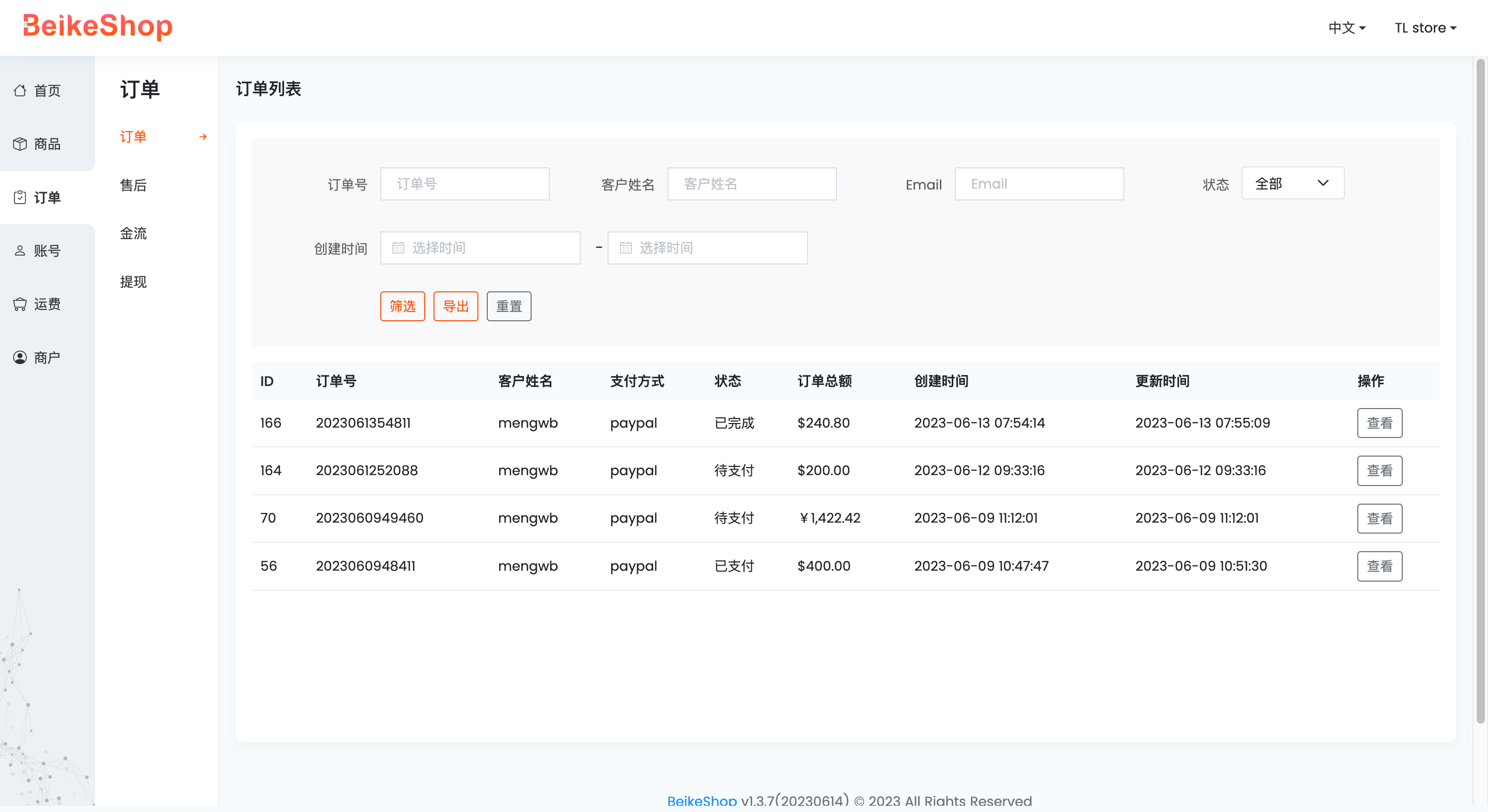Image resolution: width=1488 pixels, height=812 pixels.
Task: View order 2023061354811 details
Action: pyautogui.click(x=1379, y=423)
